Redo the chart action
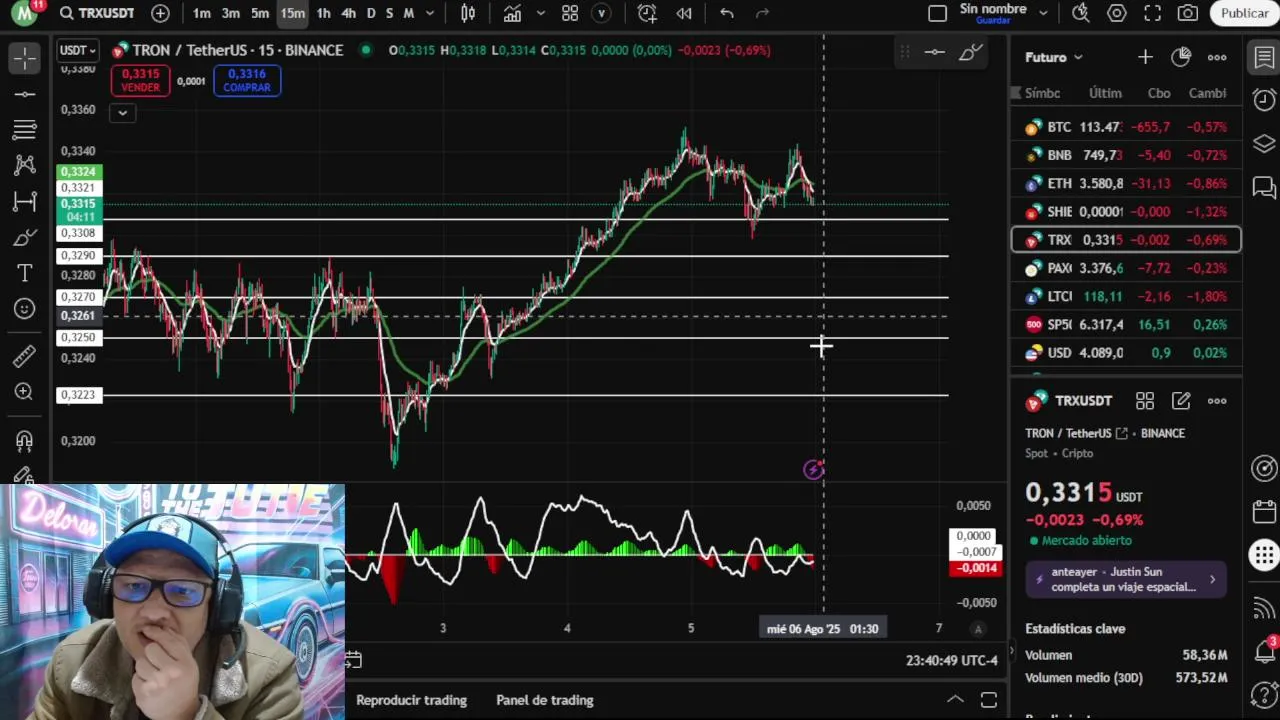1280x720 pixels. pos(762,13)
